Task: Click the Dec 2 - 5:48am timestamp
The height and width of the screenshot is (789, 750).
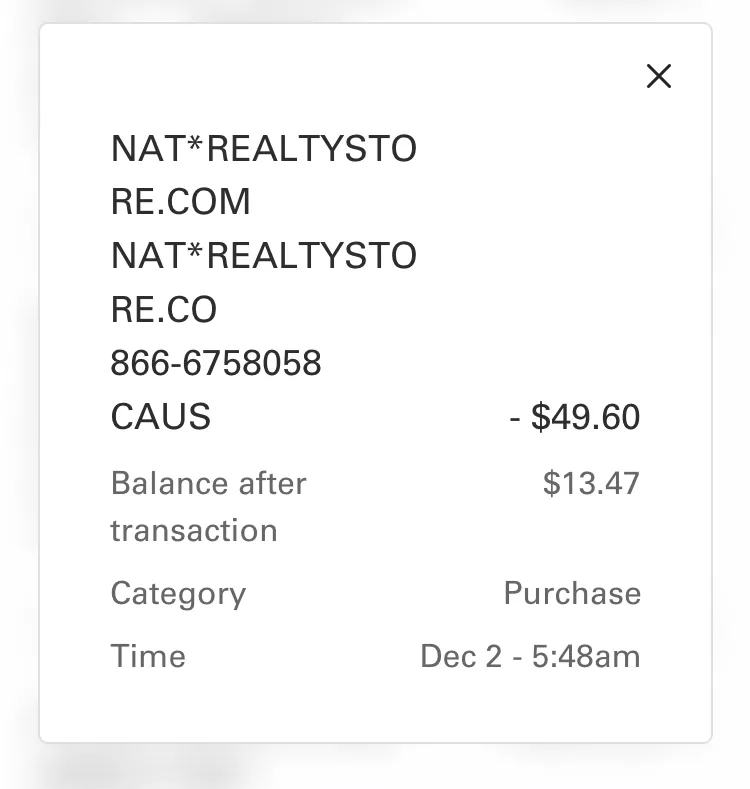Action: (530, 656)
